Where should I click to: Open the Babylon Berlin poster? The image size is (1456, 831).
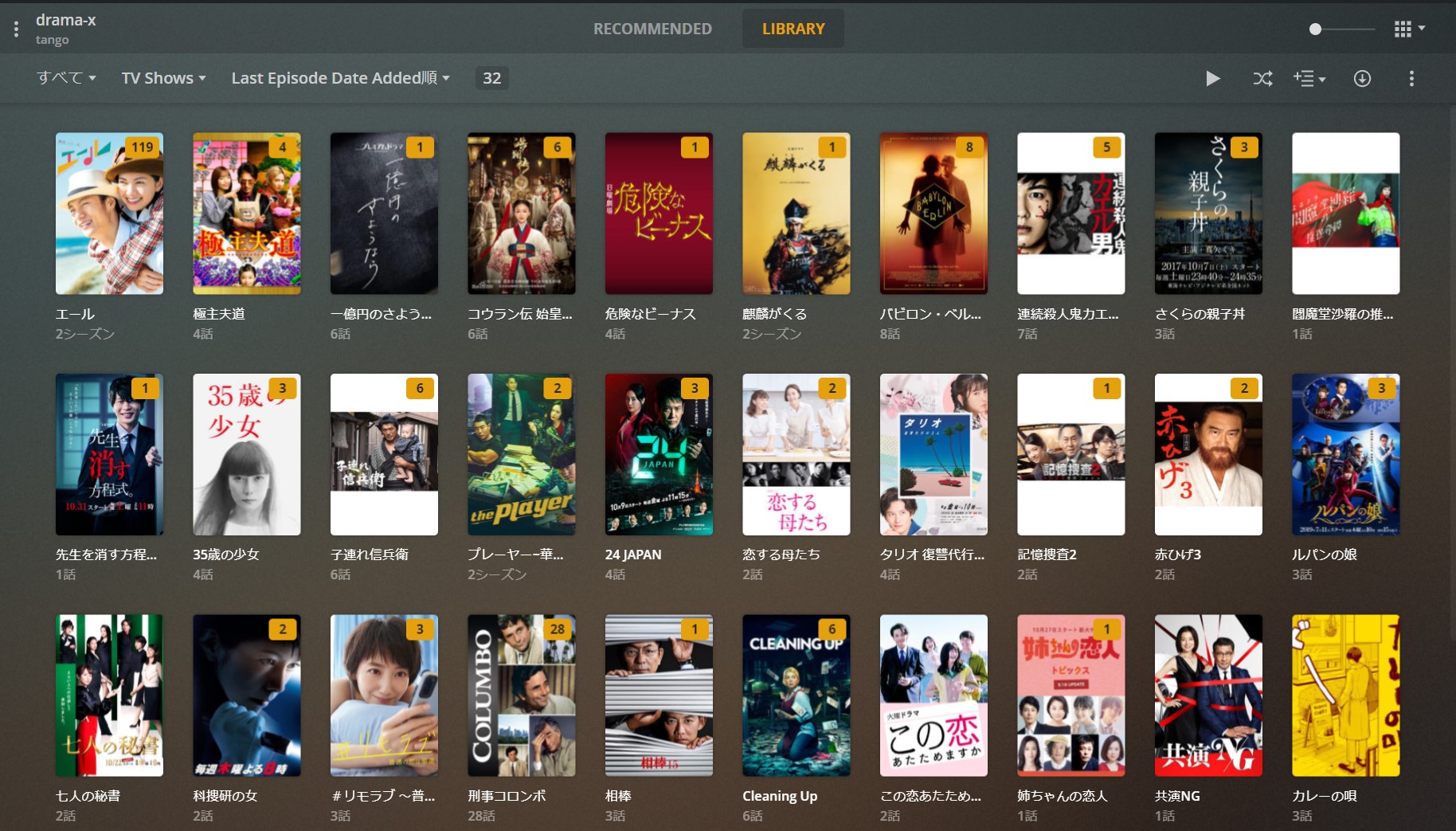pyautogui.click(x=933, y=214)
